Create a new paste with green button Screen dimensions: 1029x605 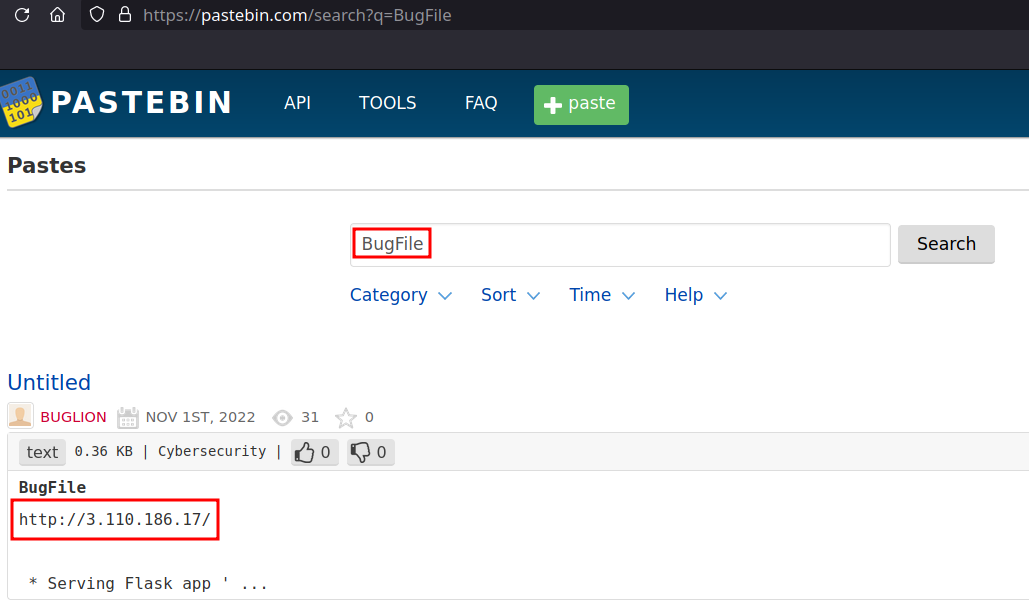click(x=581, y=104)
